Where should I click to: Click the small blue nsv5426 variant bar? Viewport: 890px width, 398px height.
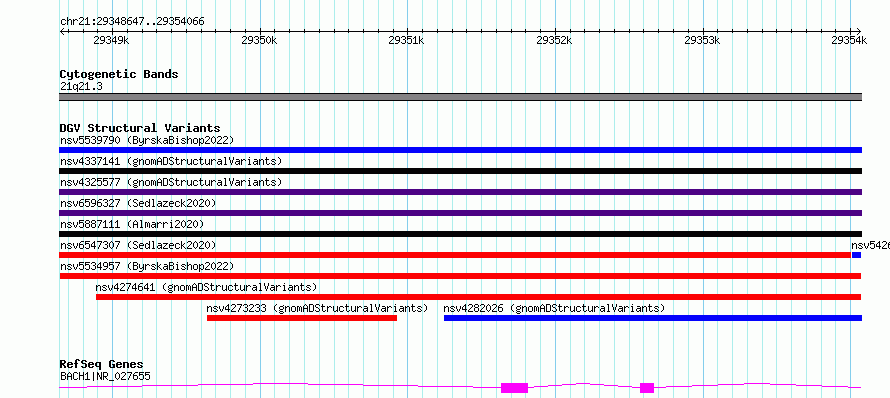coord(857,255)
